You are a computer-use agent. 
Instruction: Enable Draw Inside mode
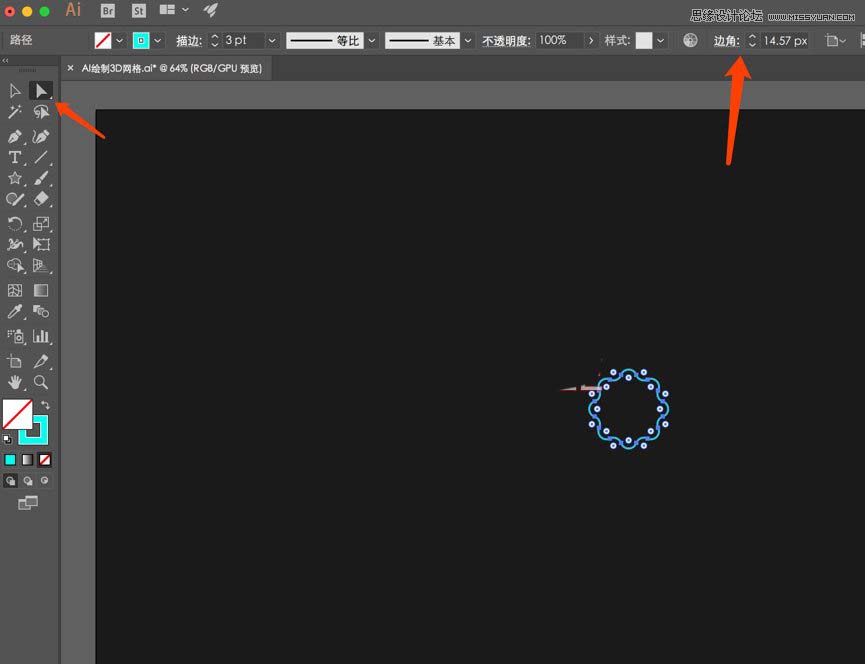click(45, 481)
